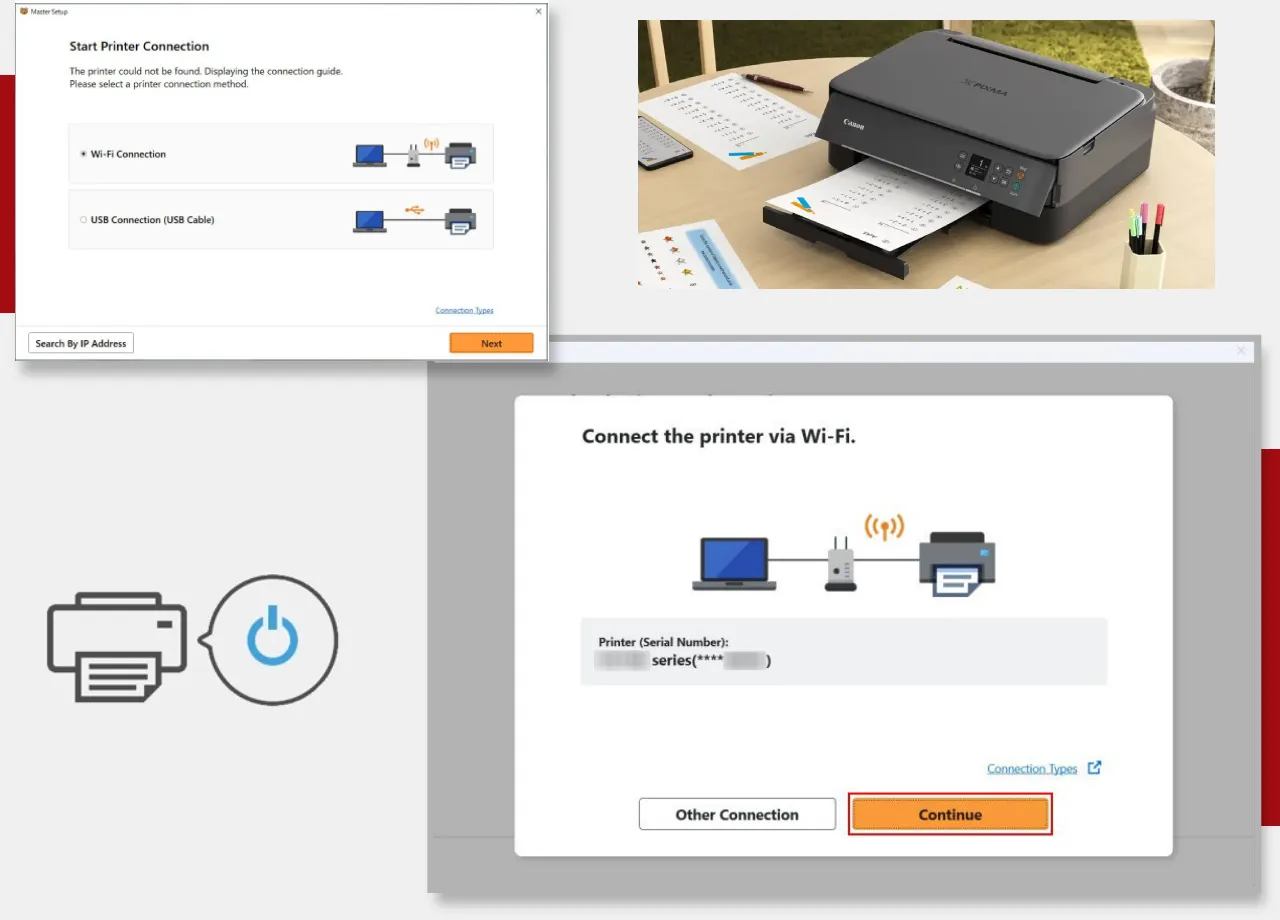Click the Printer (Serial Number) info box
The image size is (1280, 920).
pyautogui.click(x=843, y=651)
